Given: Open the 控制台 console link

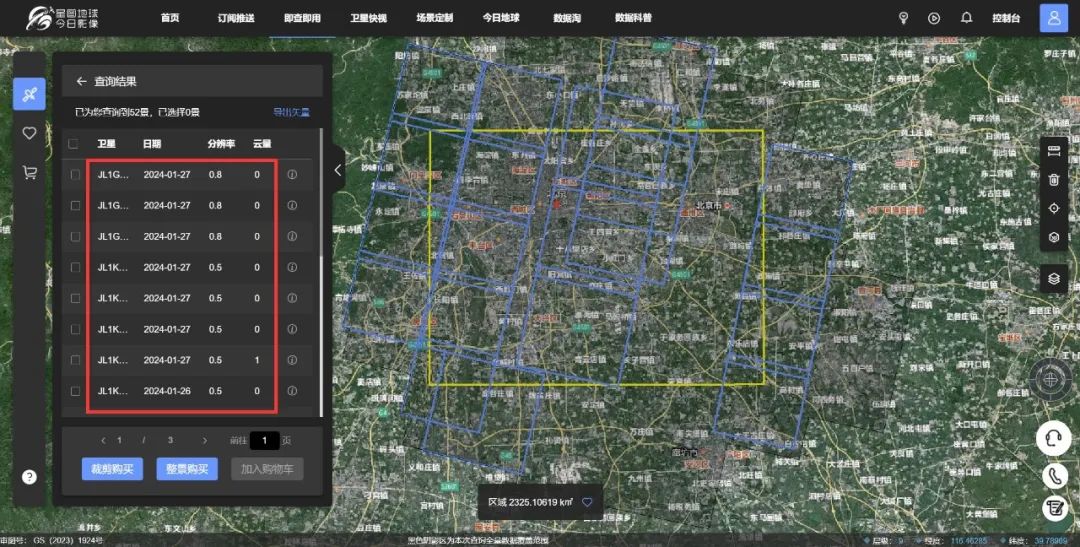Looking at the screenshot, I should point(1006,18).
